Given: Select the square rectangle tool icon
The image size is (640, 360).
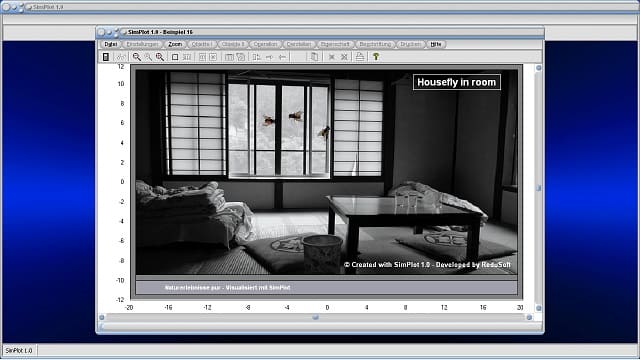Looking at the screenshot, I should pos(175,57).
